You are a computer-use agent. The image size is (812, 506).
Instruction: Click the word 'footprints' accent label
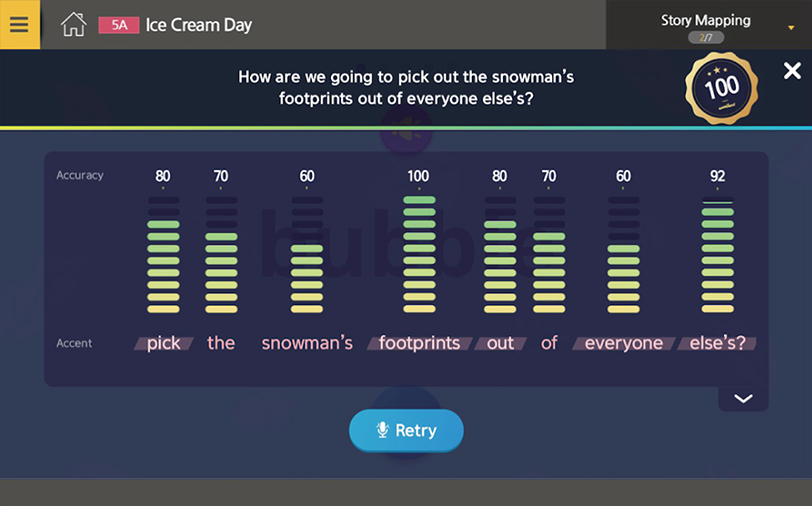419,343
